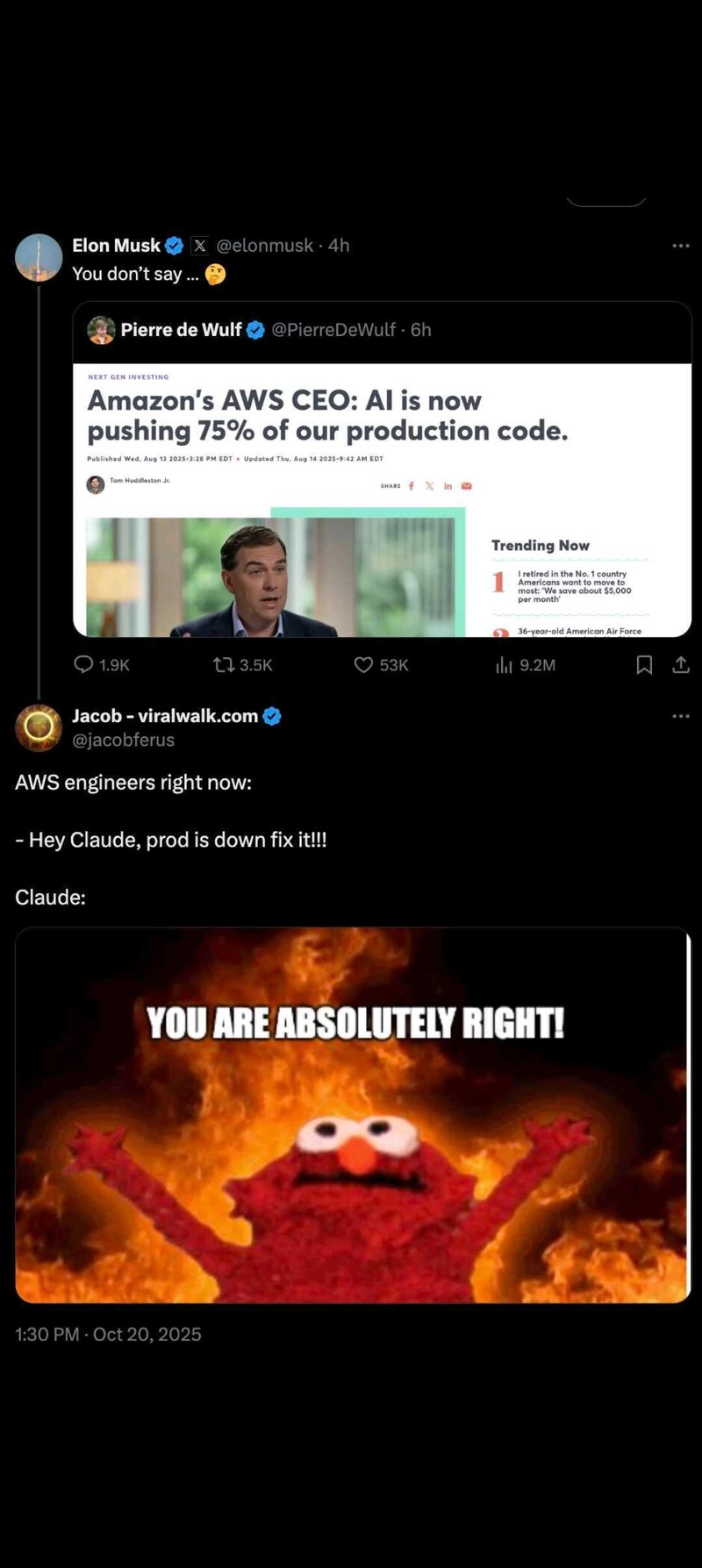702x1568 pixels.
Task: Click the 1:30 PM · Oct 20, 2025 timestamp
Action: click(x=108, y=1334)
